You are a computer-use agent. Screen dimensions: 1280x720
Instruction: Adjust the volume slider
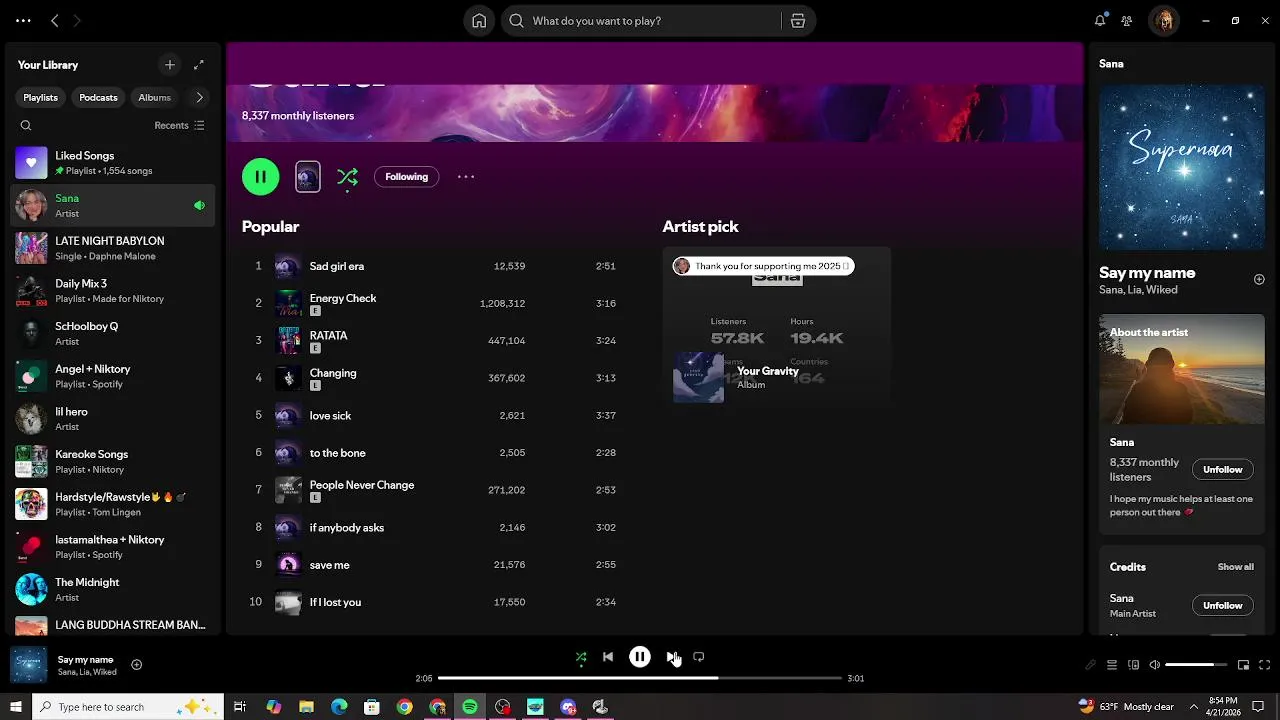point(1196,665)
